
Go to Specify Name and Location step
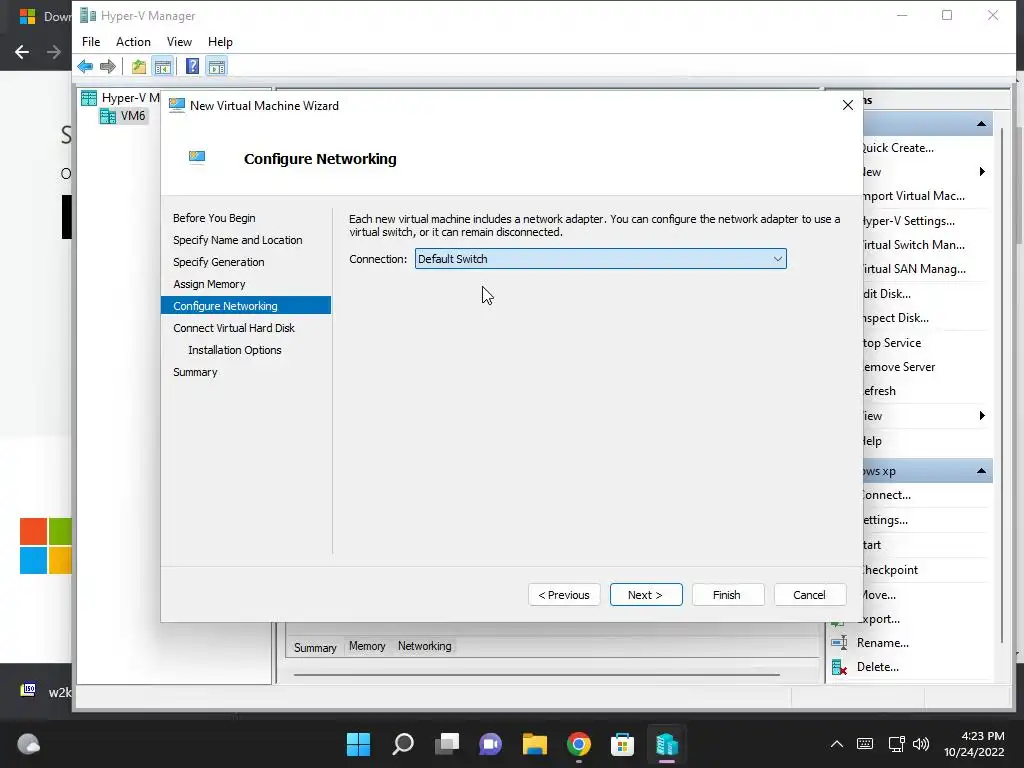point(238,240)
